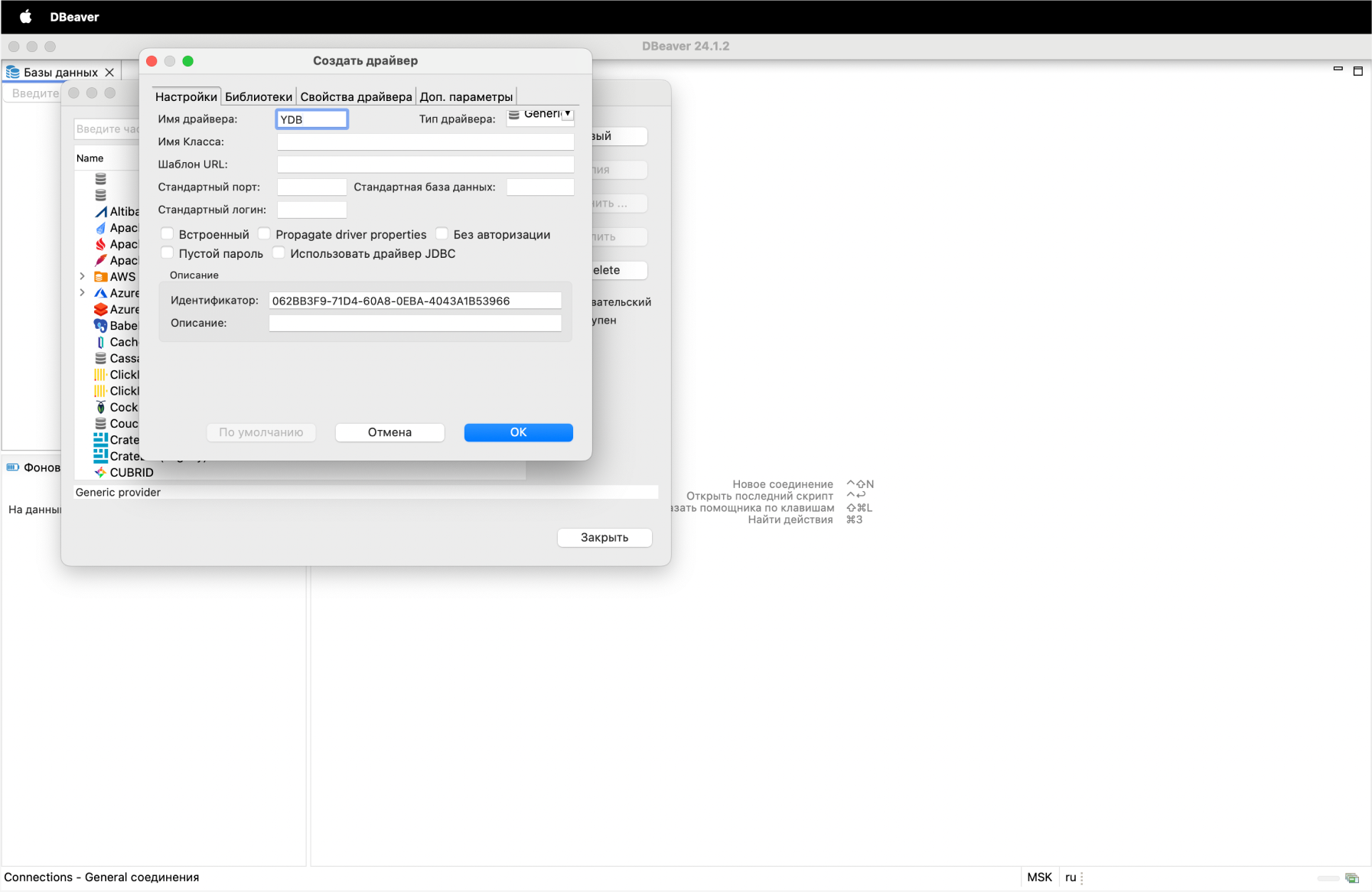Expand the Azure tree node
The width and height of the screenshot is (1372, 892).
coord(82,293)
